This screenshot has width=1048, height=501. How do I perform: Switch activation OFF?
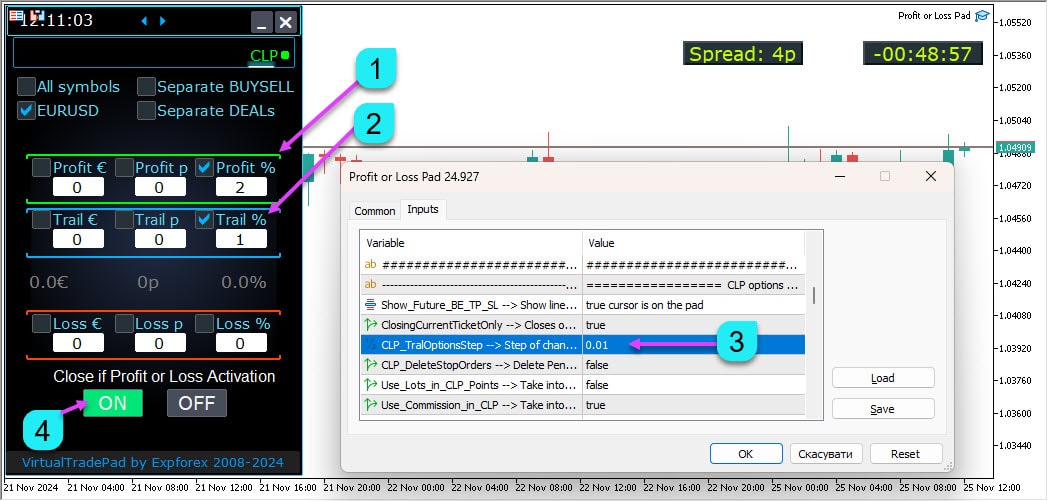[x=196, y=403]
